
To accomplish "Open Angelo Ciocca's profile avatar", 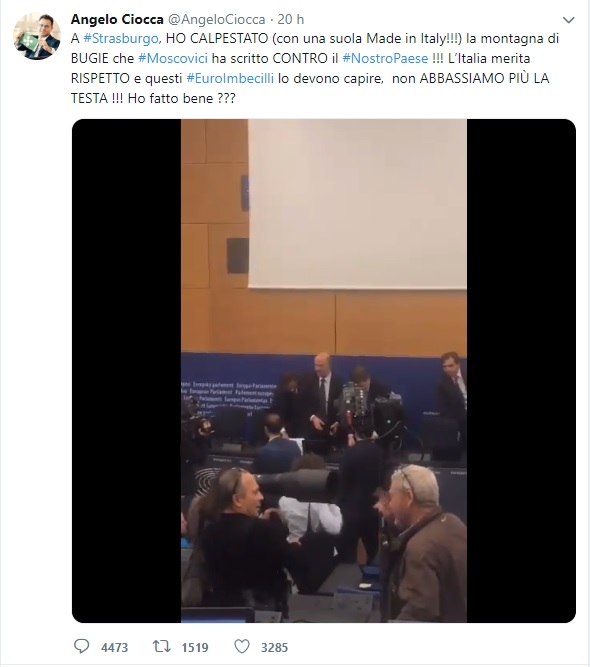I will click(x=37, y=36).
